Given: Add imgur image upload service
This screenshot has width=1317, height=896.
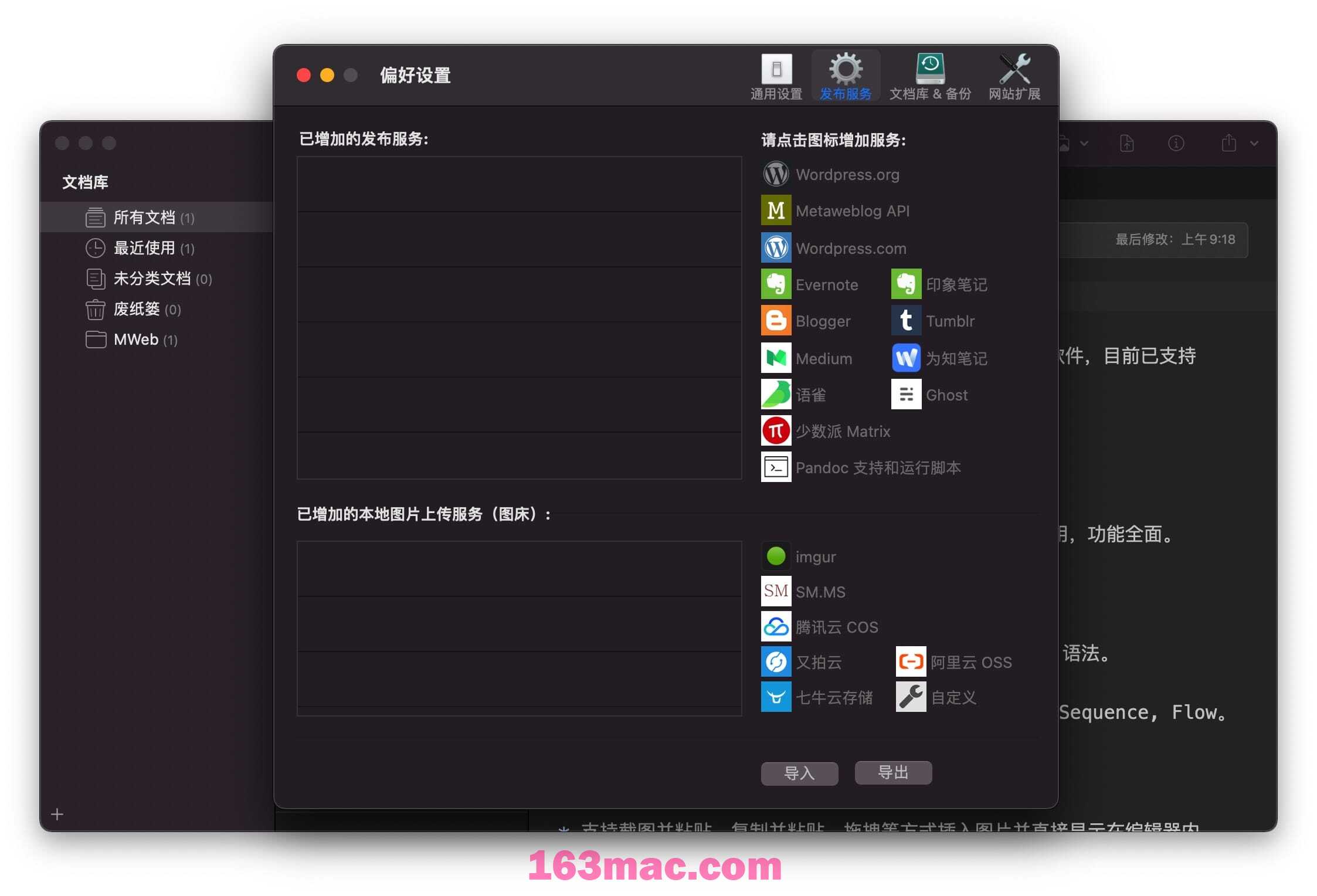Looking at the screenshot, I should (x=776, y=556).
